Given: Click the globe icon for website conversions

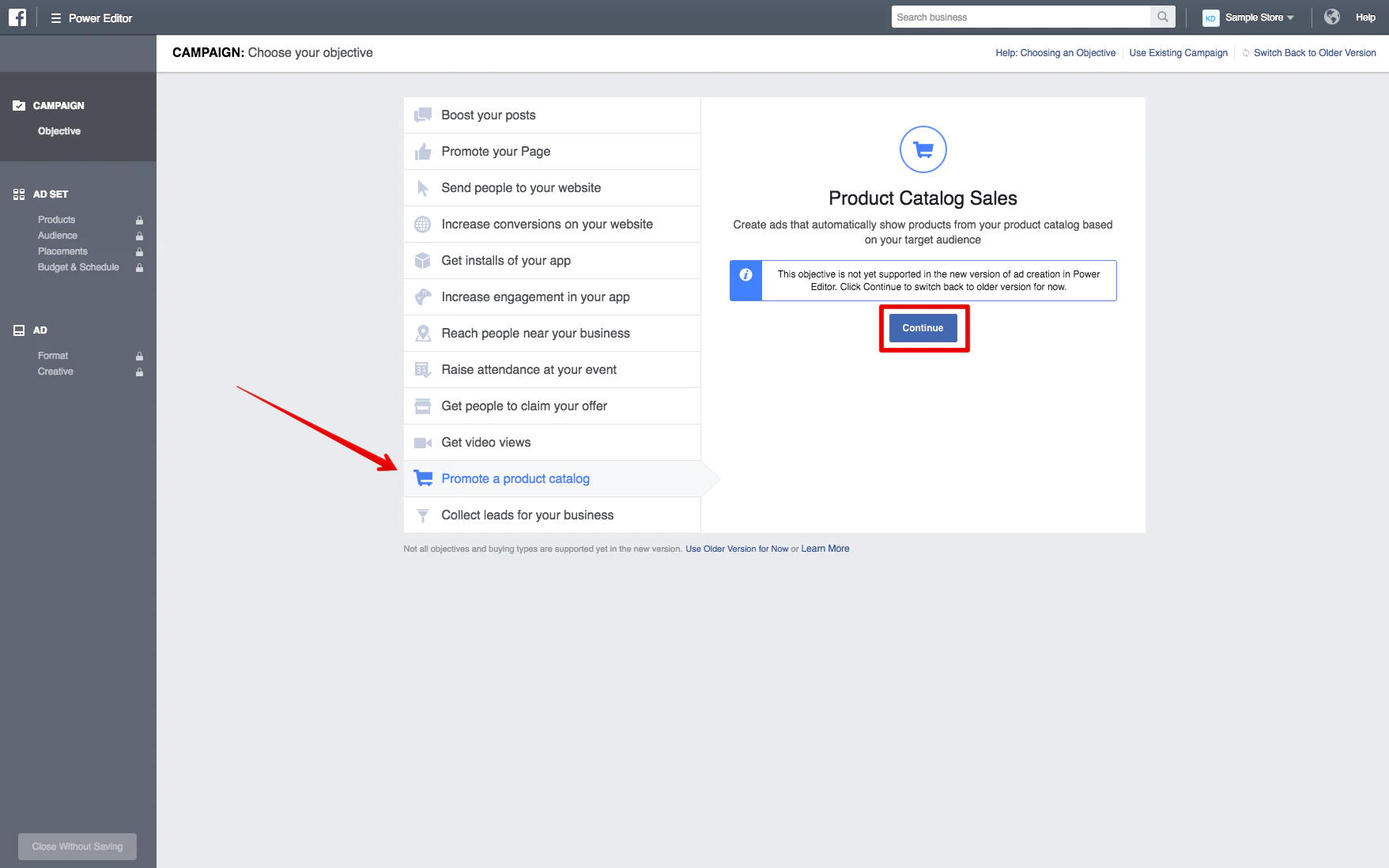Looking at the screenshot, I should coord(423,225).
